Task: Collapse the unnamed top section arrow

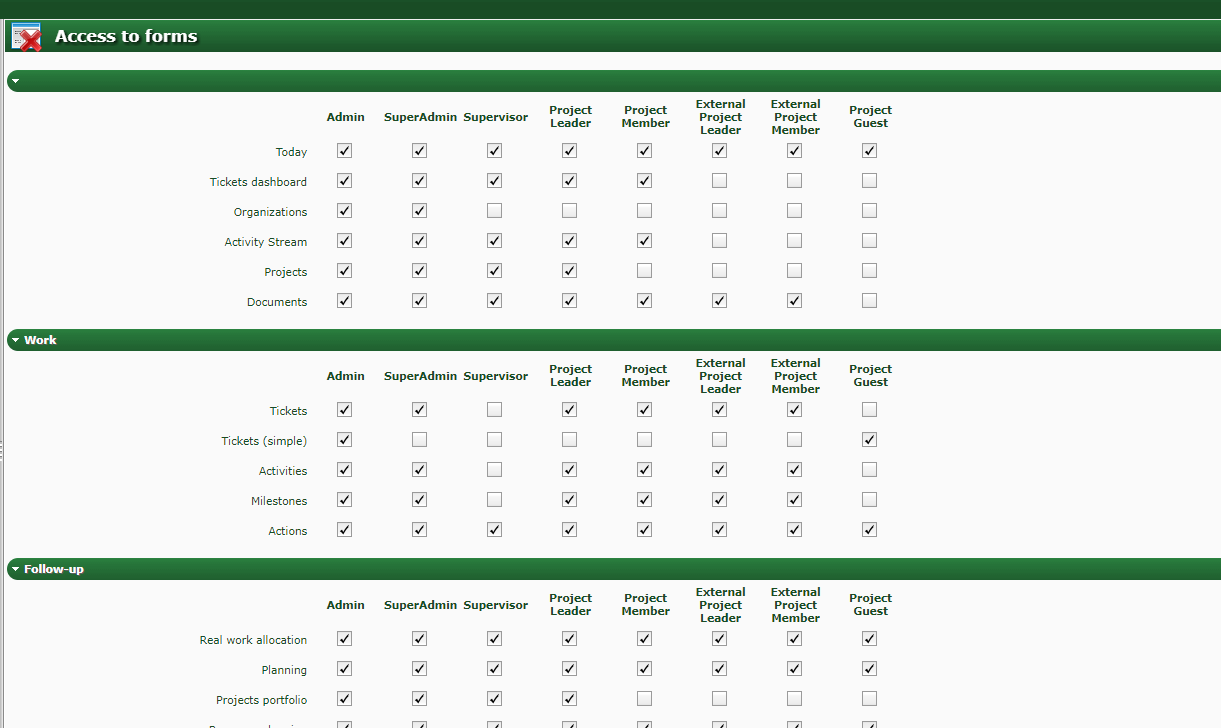Action: (15, 81)
